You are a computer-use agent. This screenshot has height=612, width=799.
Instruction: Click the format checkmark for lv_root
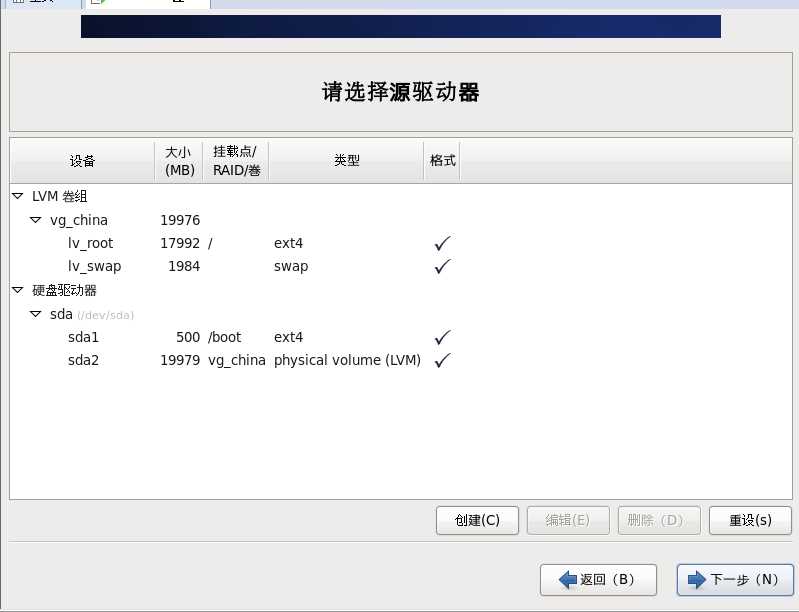pos(442,243)
